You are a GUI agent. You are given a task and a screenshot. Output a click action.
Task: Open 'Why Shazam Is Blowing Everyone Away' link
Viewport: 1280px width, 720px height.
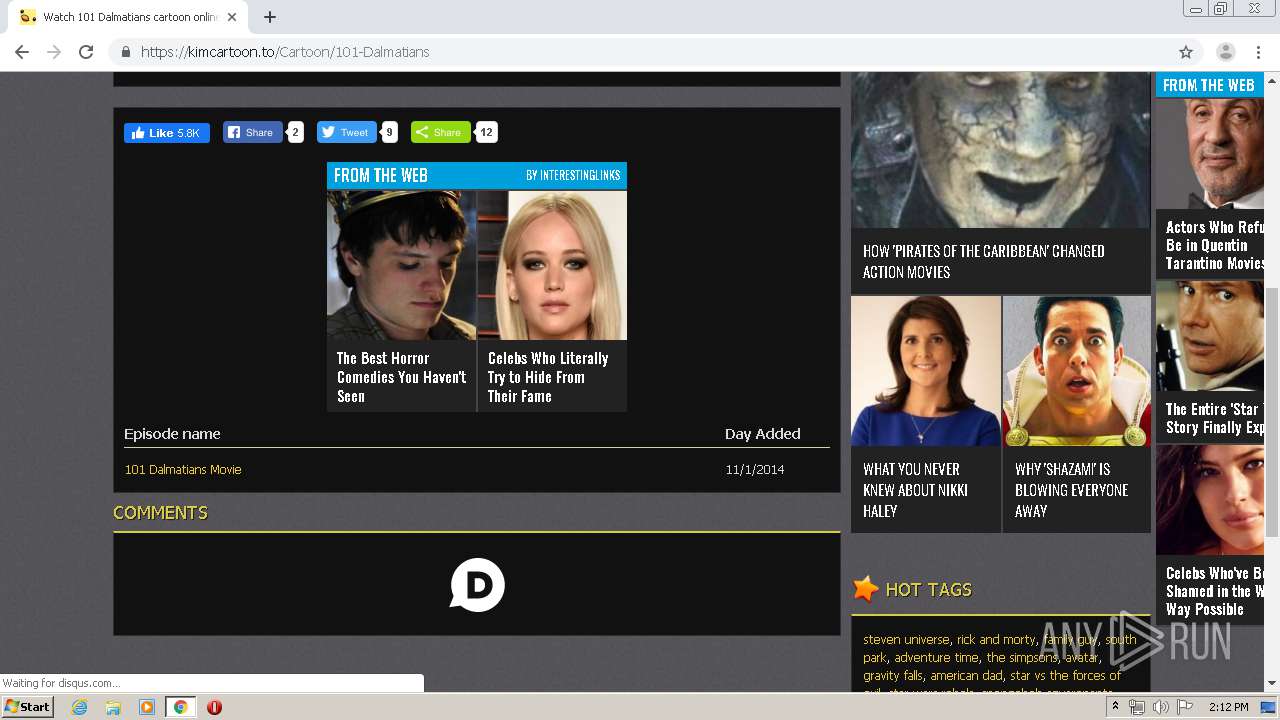tap(1071, 490)
